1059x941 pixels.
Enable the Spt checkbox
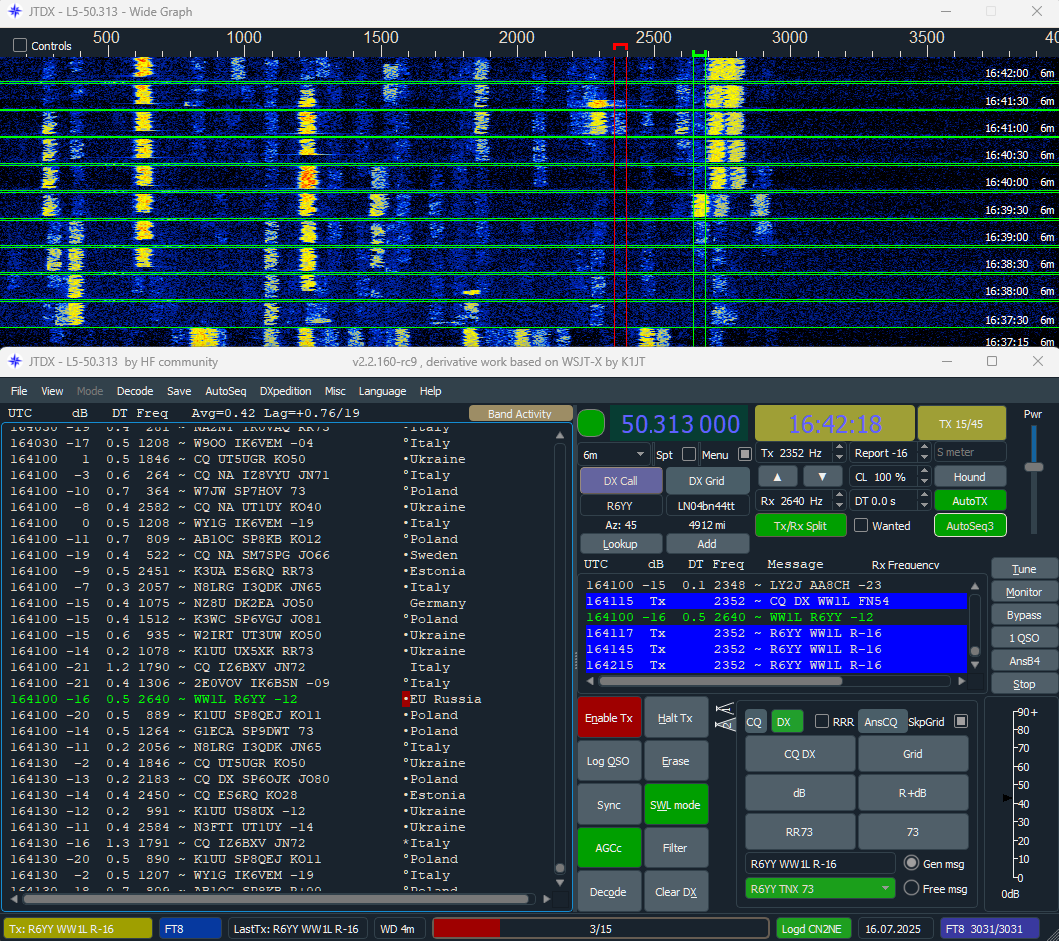[x=689, y=454]
